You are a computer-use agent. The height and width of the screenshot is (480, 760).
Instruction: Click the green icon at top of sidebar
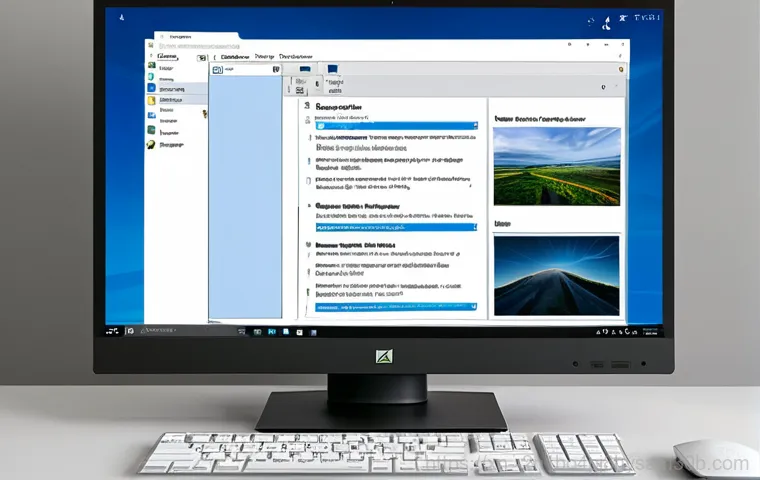pos(152,66)
